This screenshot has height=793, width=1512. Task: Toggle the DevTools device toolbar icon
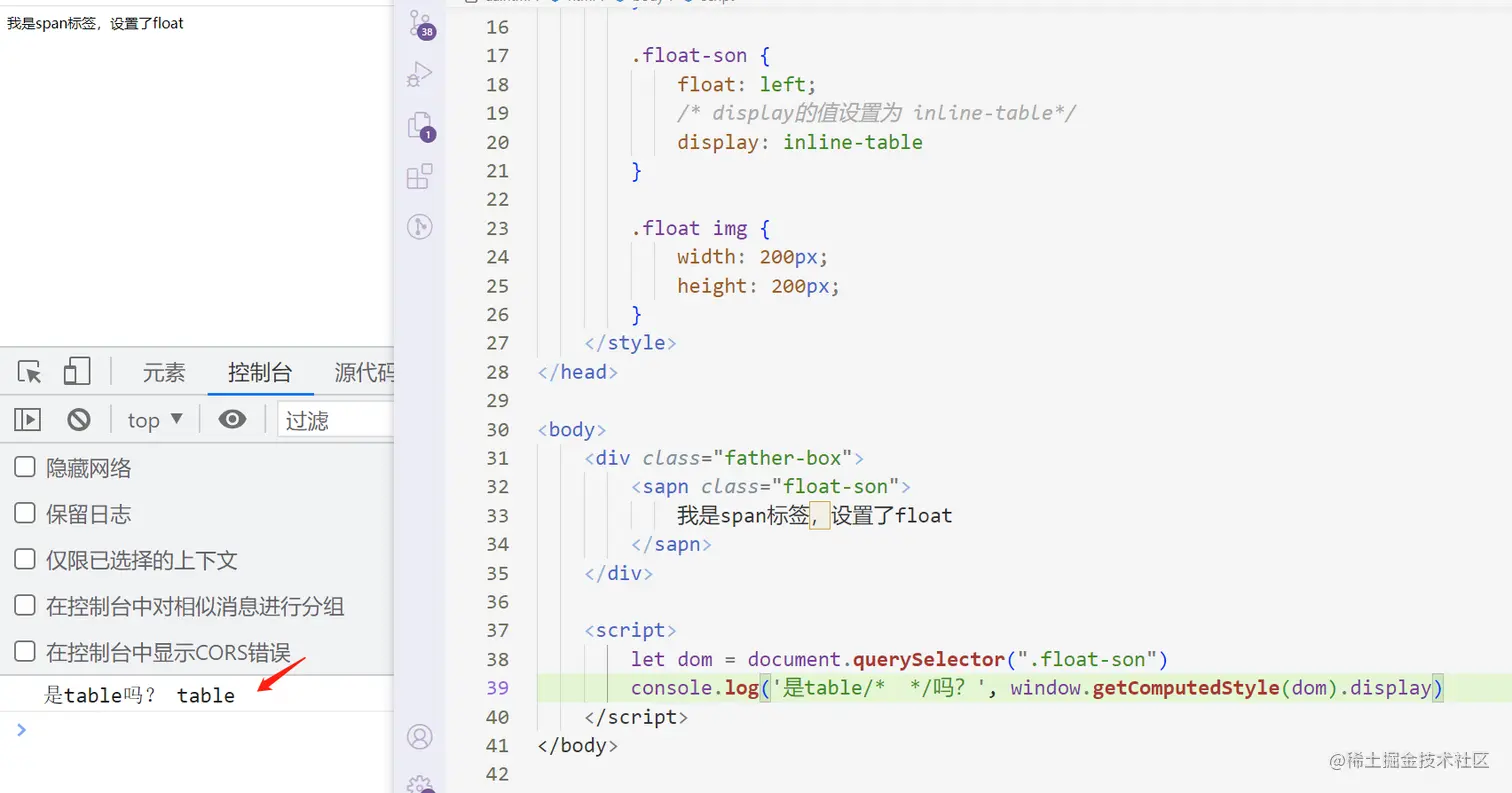pyautogui.click(x=77, y=372)
